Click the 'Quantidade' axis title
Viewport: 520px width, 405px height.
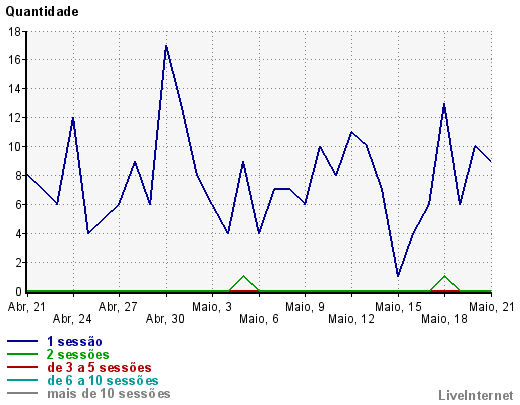point(42,12)
